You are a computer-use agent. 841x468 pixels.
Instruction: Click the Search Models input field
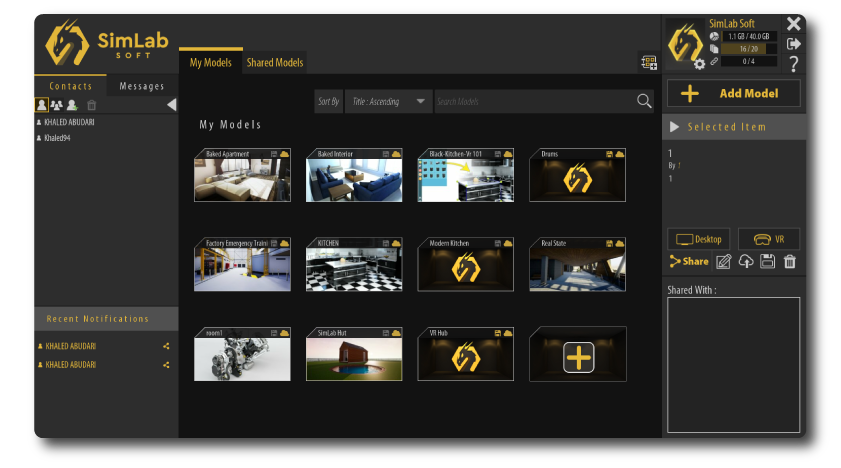534,101
